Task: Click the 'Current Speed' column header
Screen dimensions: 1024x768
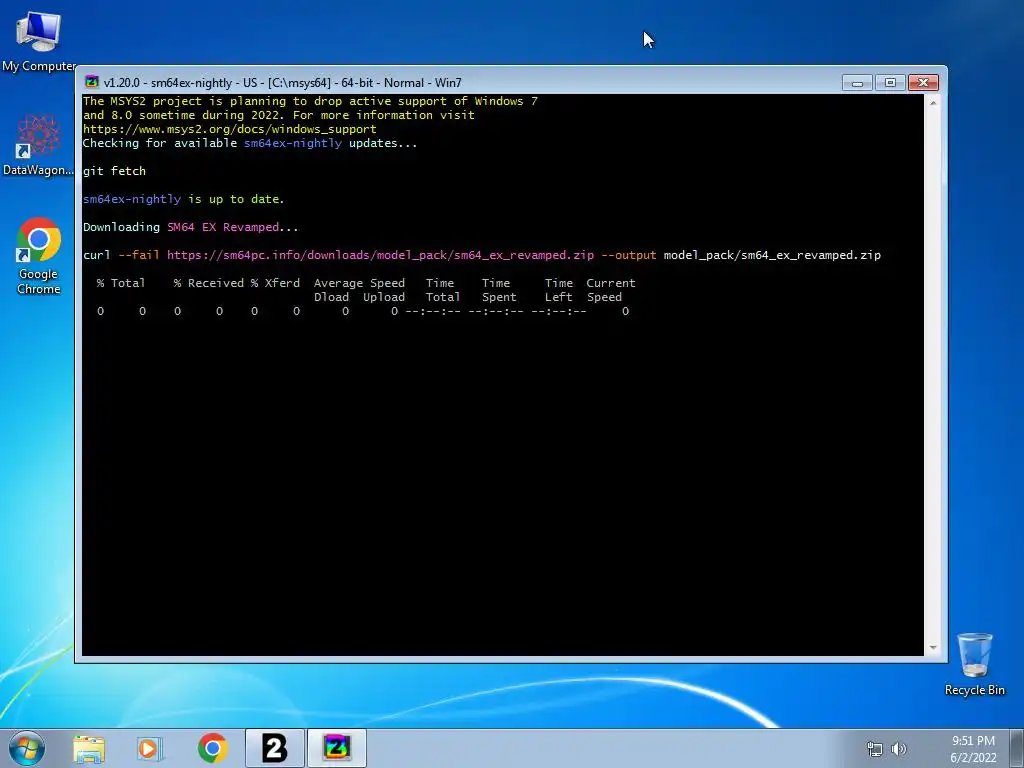Action: tap(611, 290)
